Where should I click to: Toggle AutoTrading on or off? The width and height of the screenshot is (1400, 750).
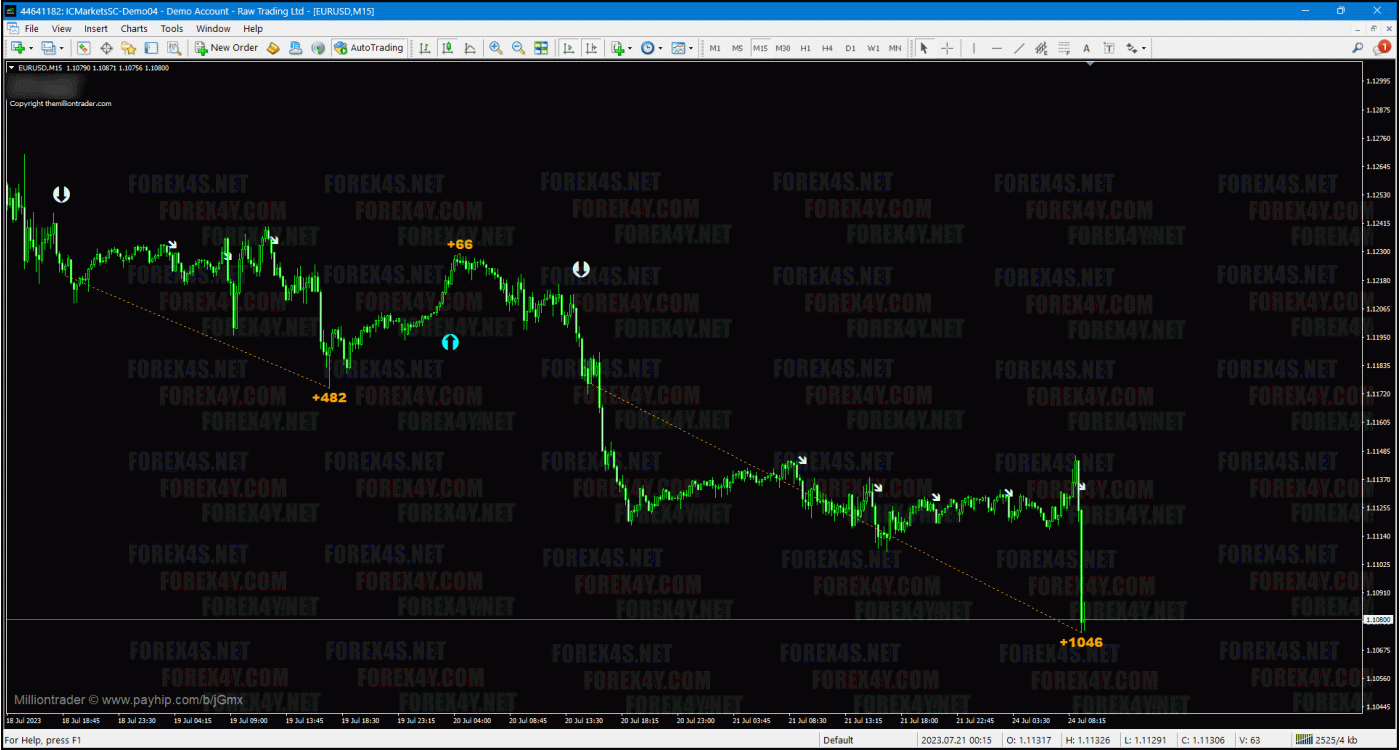[369, 48]
